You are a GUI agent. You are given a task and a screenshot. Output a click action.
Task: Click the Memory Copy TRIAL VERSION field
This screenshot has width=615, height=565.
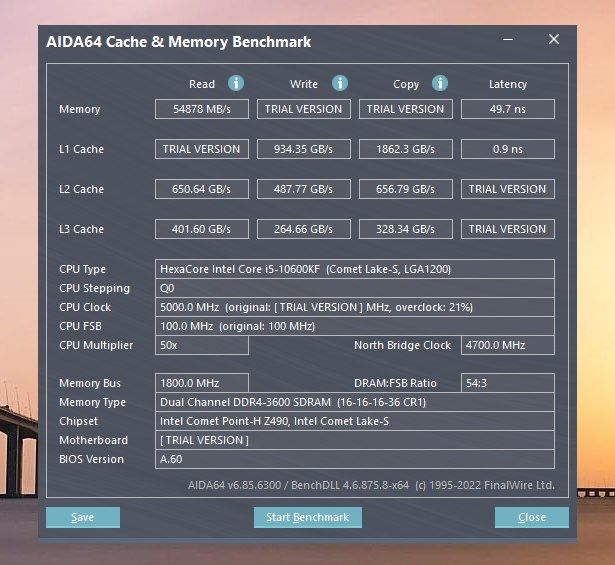point(406,109)
